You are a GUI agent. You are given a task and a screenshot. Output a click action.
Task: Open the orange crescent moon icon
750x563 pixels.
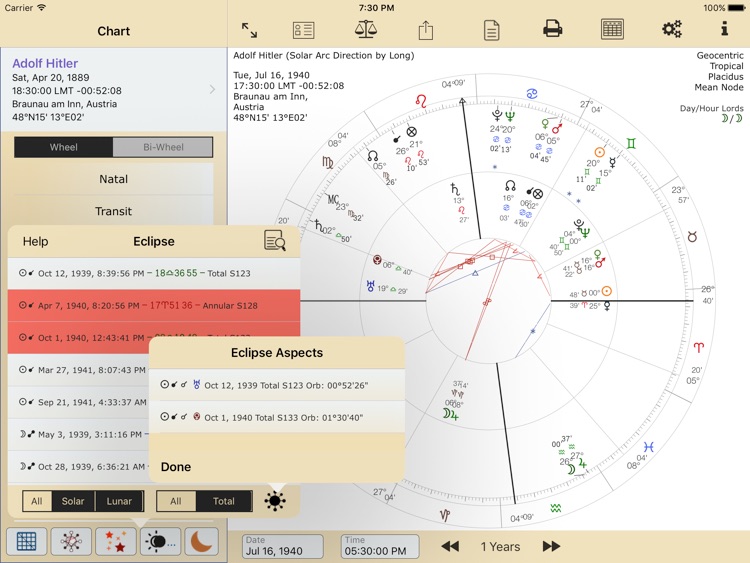click(201, 541)
